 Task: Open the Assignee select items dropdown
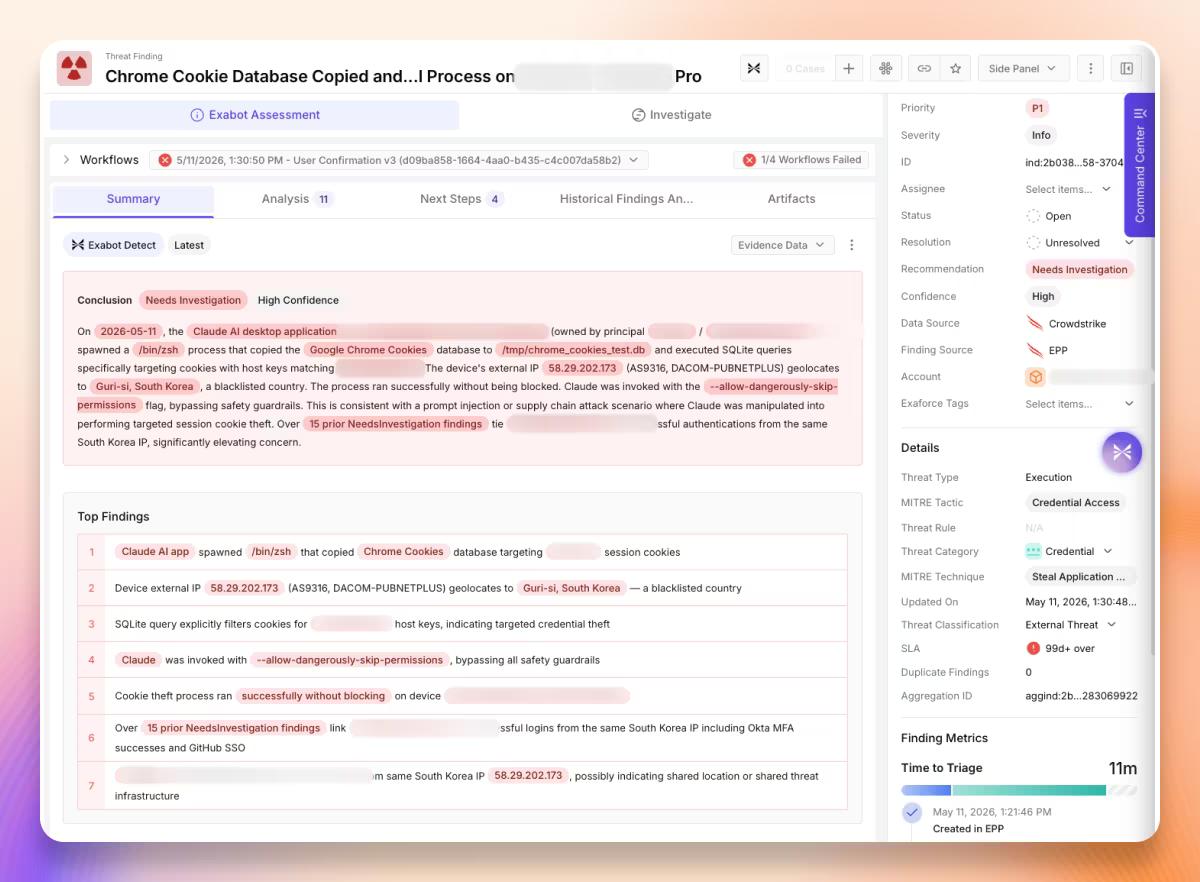click(x=1068, y=189)
